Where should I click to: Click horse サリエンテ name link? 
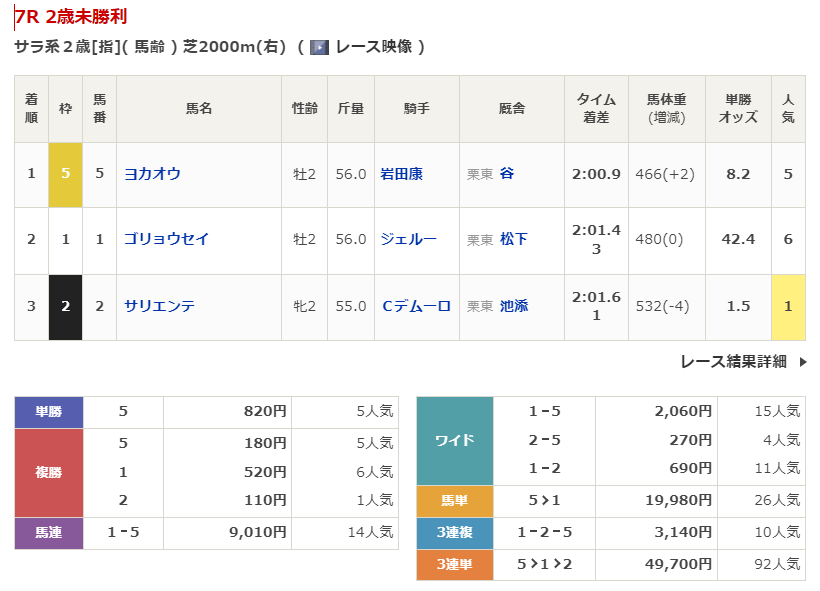(159, 306)
